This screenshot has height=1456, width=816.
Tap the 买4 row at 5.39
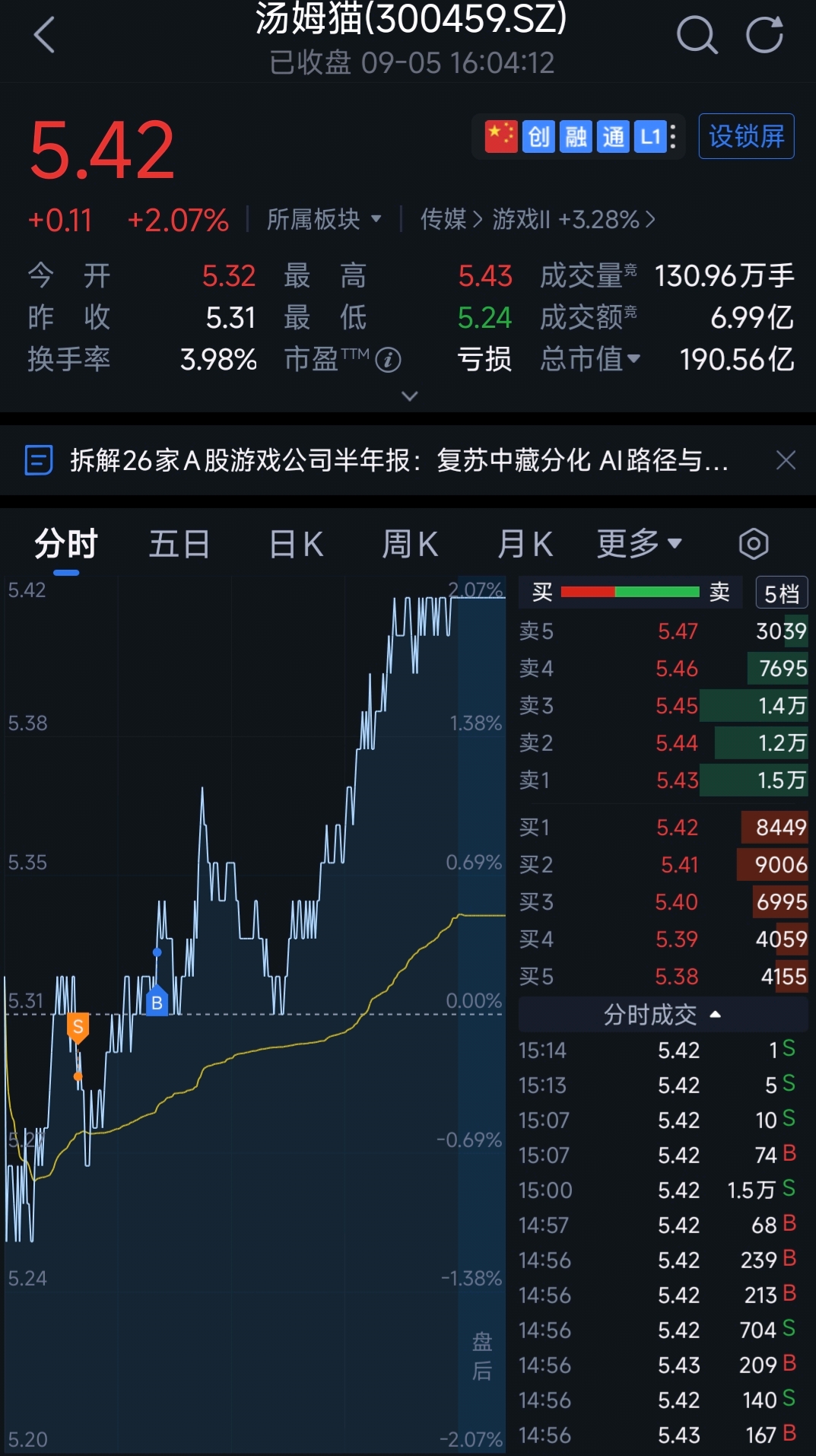point(662,939)
